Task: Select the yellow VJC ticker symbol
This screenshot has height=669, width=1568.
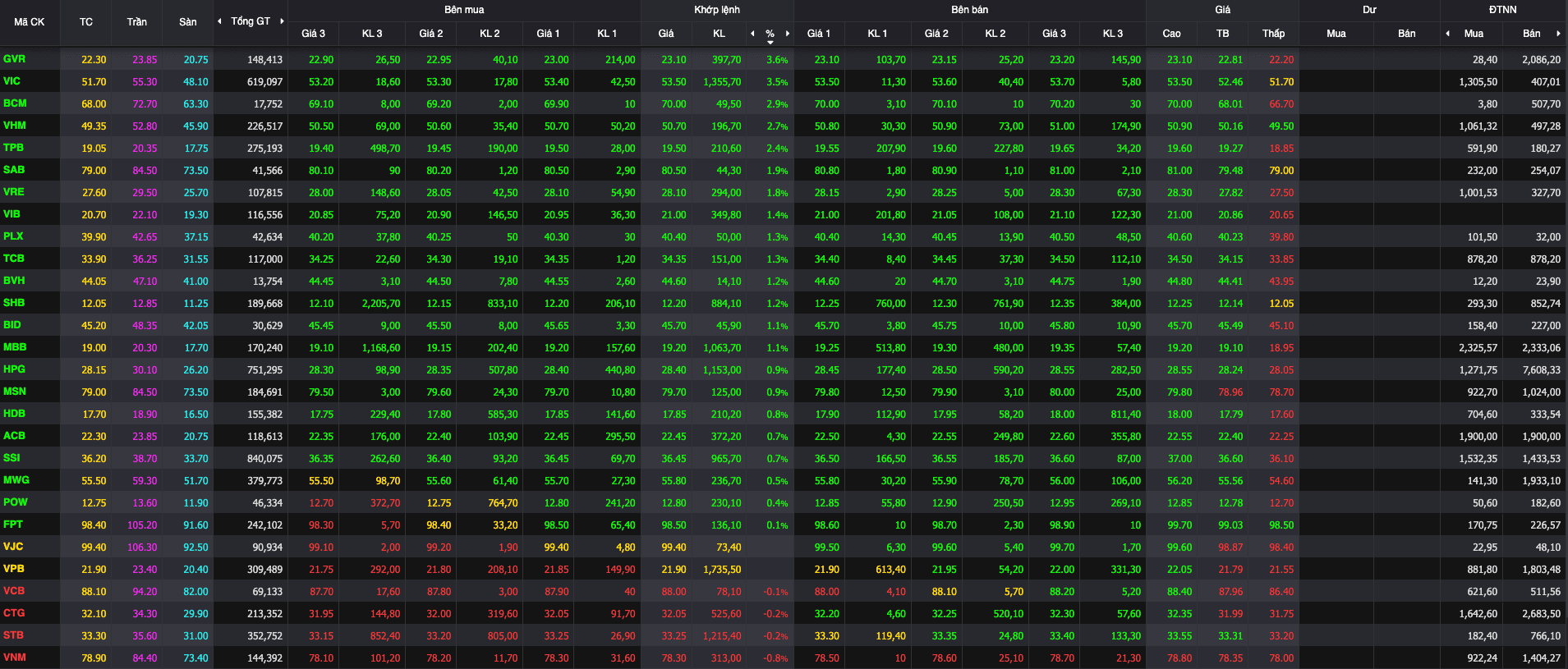Action: (x=14, y=547)
